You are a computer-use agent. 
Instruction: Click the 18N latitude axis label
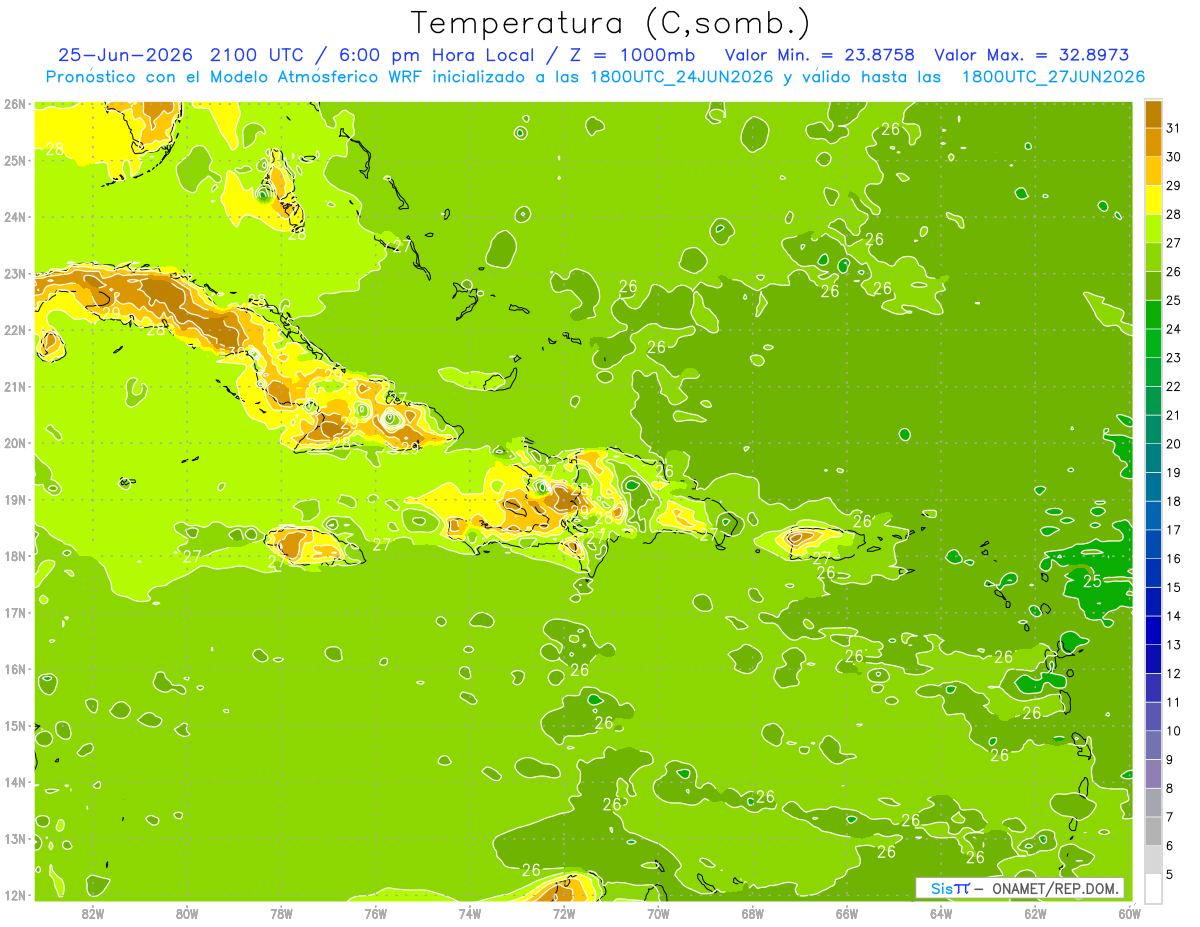[15, 556]
